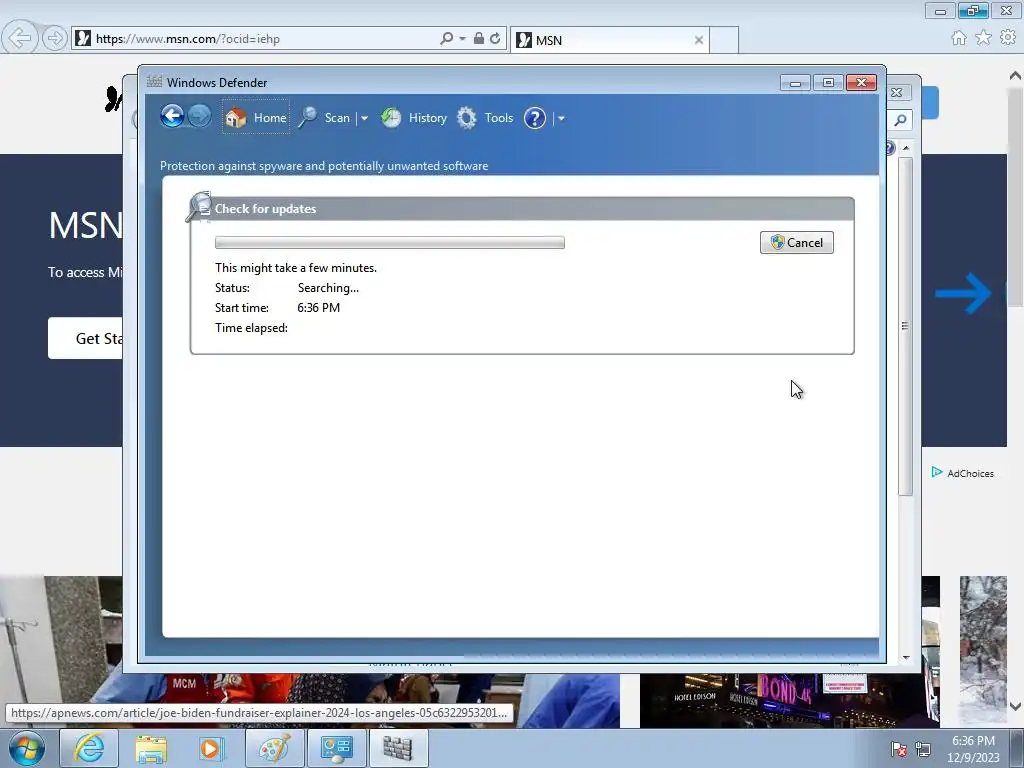Click the background window scrollbar up arrow
Image resolution: width=1024 pixels, height=768 pixels.
[x=906, y=148]
